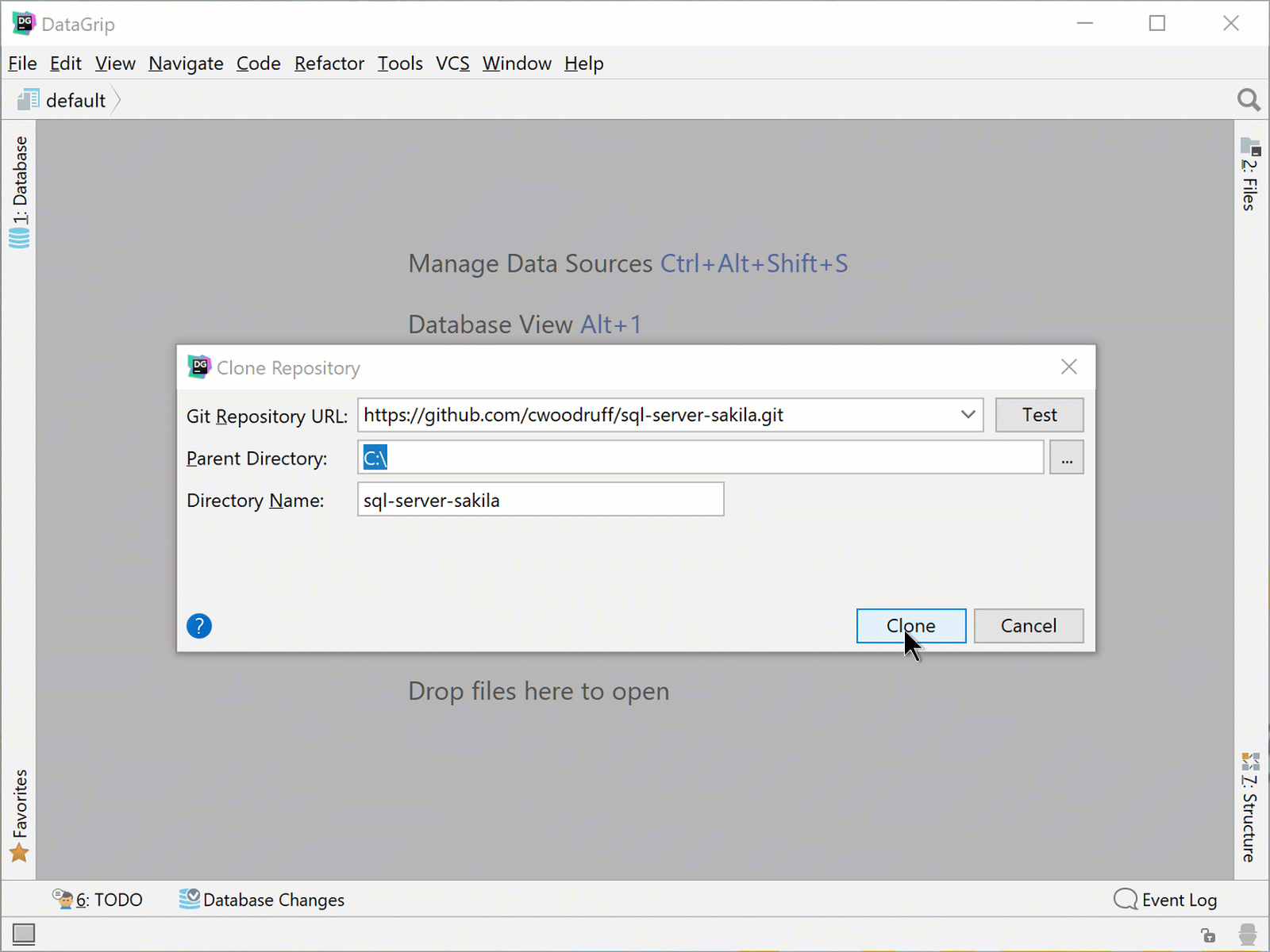Screen dimensions: 1270x952
Task: Open the TODO tool window
Action: click(x=97, y=900)
